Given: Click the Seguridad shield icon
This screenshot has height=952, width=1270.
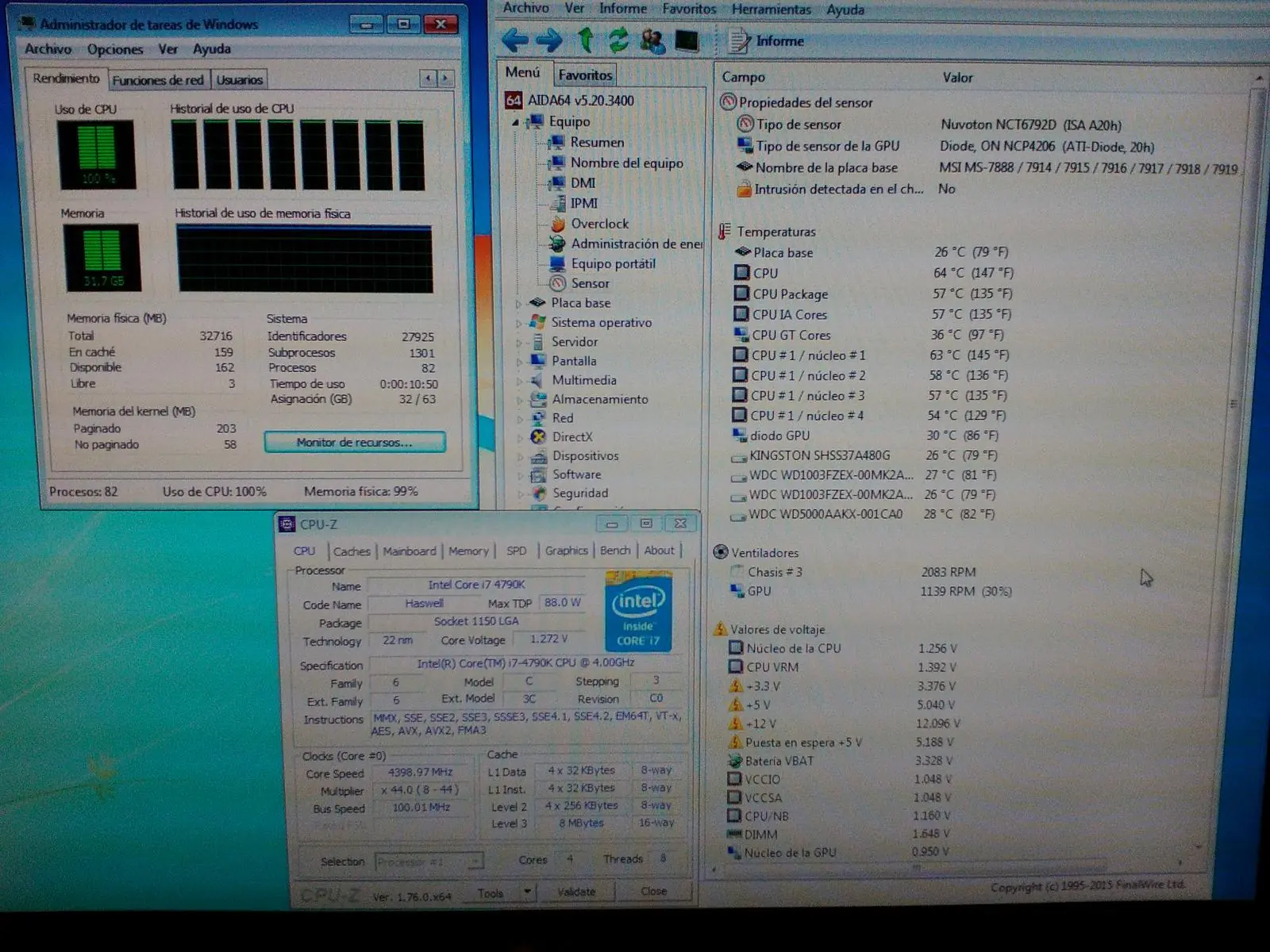Looking at the screenshot, I should (x=538, y=493).
